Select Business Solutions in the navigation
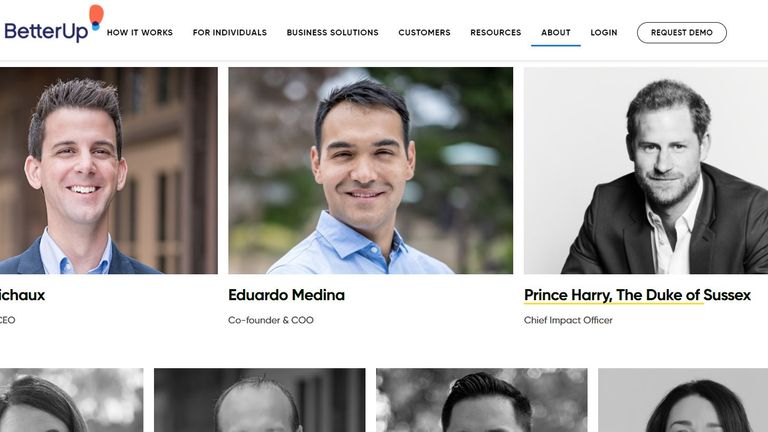This screenshot has height=432, width=768. (x=333, y=32)
